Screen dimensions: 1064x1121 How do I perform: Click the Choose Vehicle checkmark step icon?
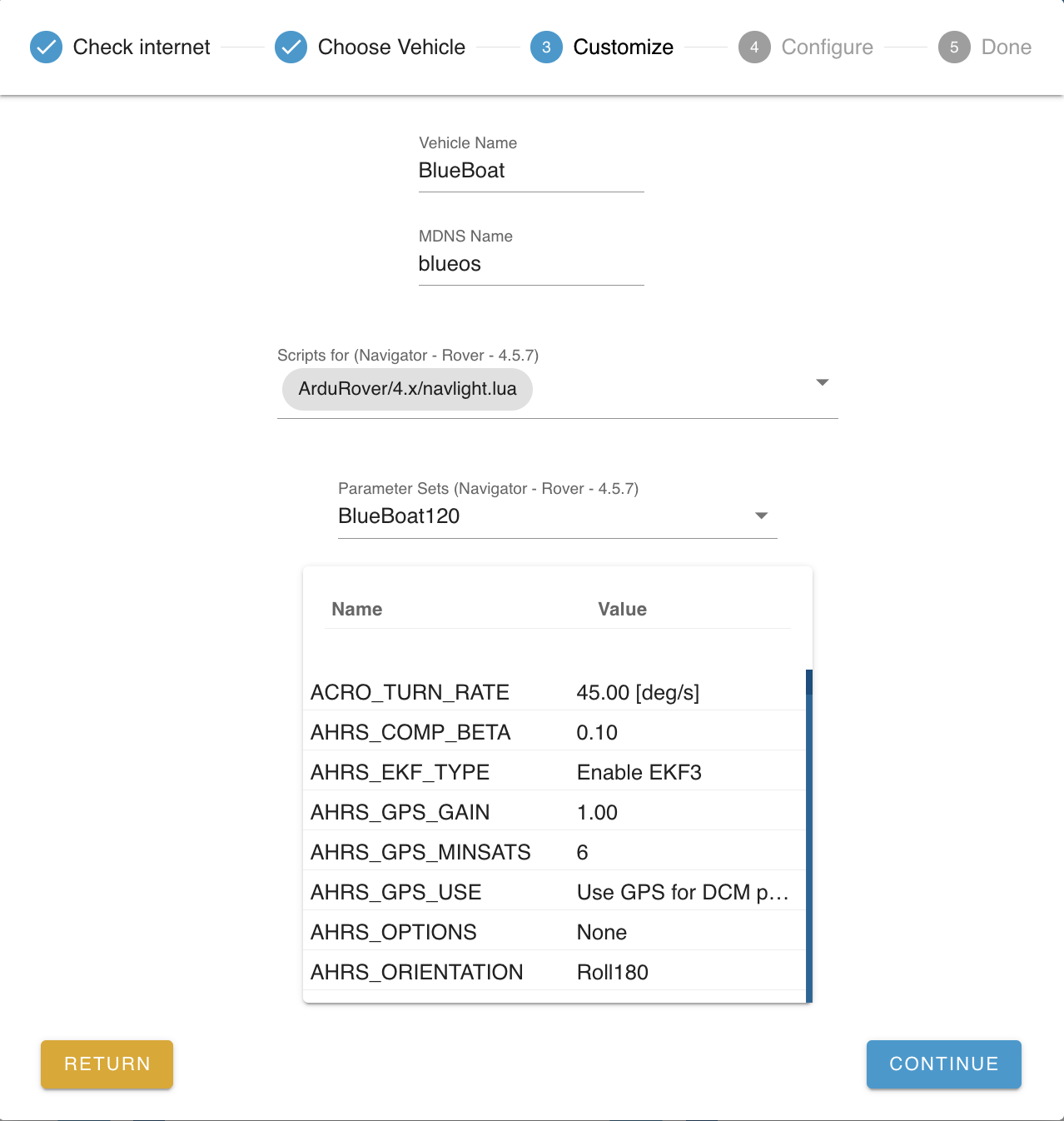pos(291,47)
